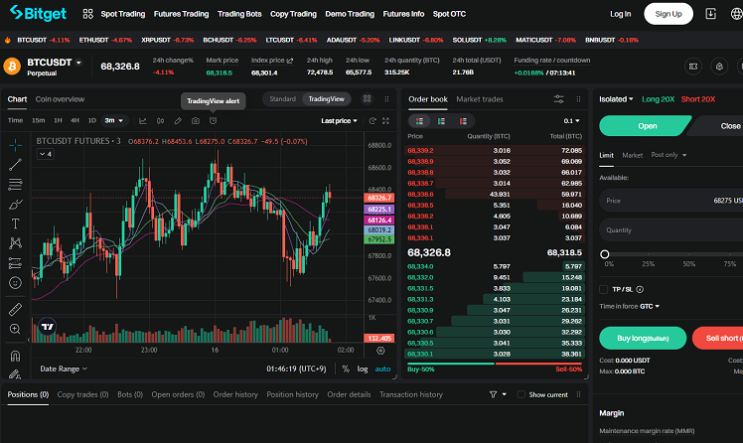
Task: Switch to the Coin overview tab
Action: tap(60, 99)
